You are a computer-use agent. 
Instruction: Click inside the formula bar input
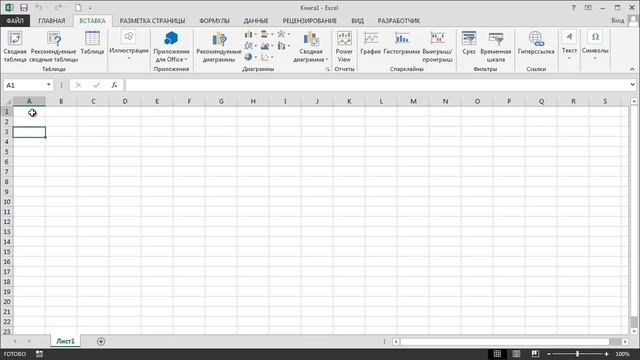tap(377, 85)
